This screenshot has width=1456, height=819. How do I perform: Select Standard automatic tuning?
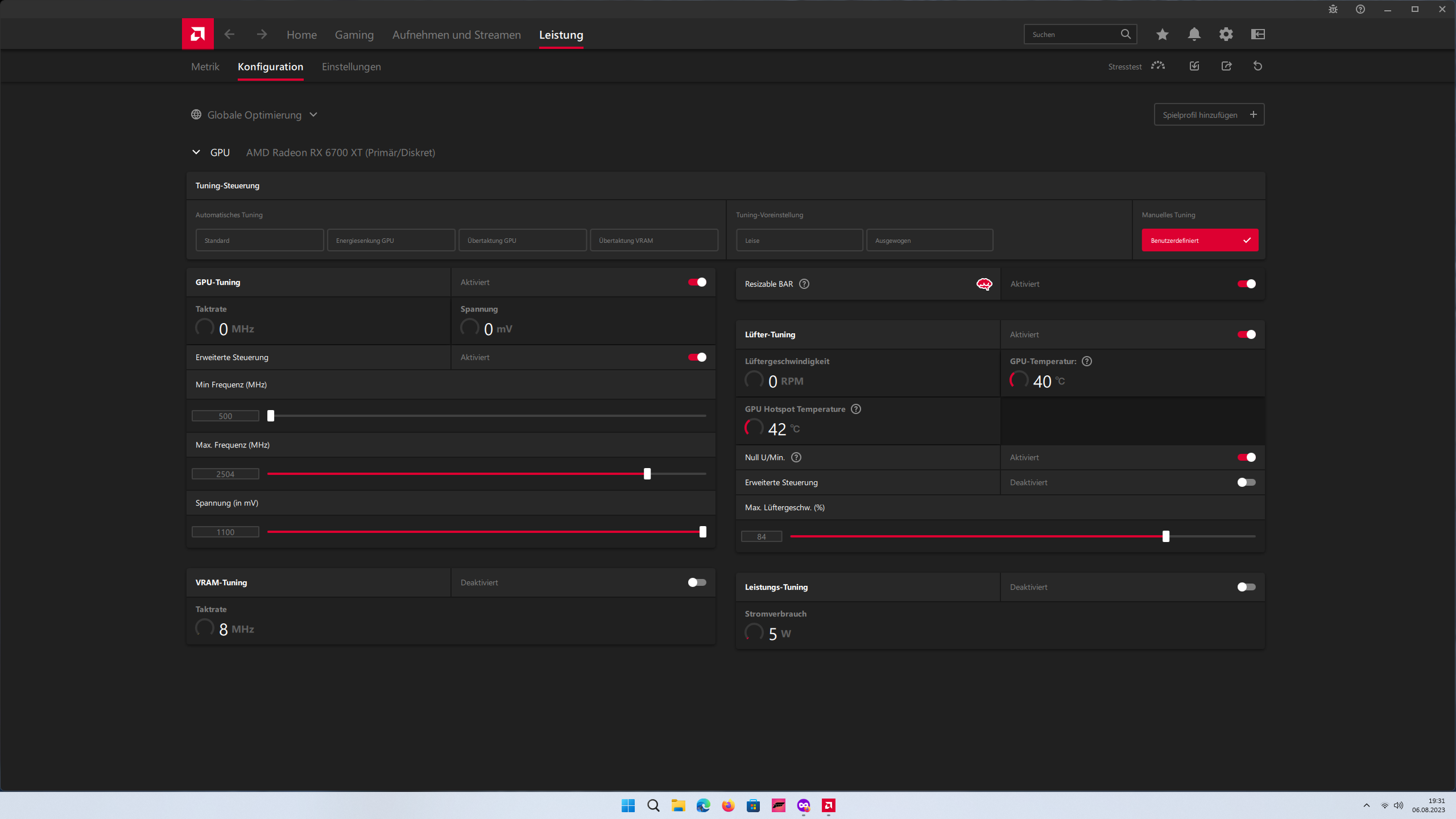tap(259, 240)
